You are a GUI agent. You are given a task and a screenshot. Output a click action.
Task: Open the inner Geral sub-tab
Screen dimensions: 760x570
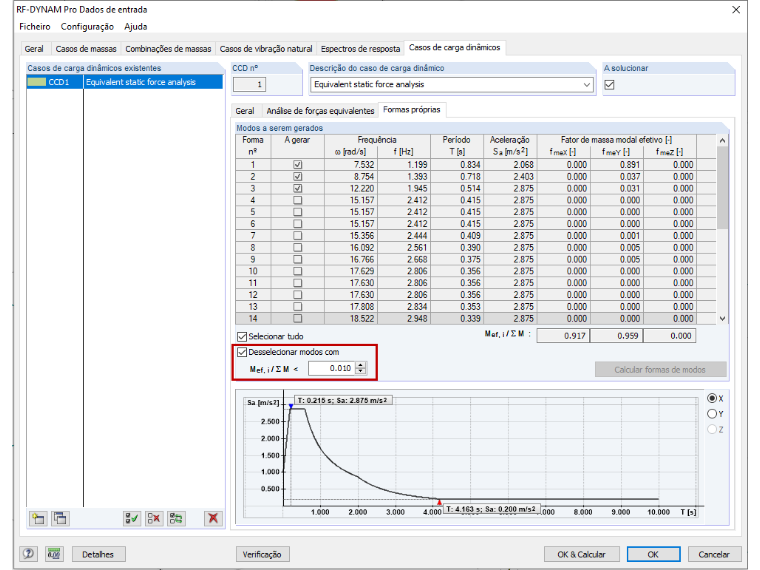[x=245, y=111]
